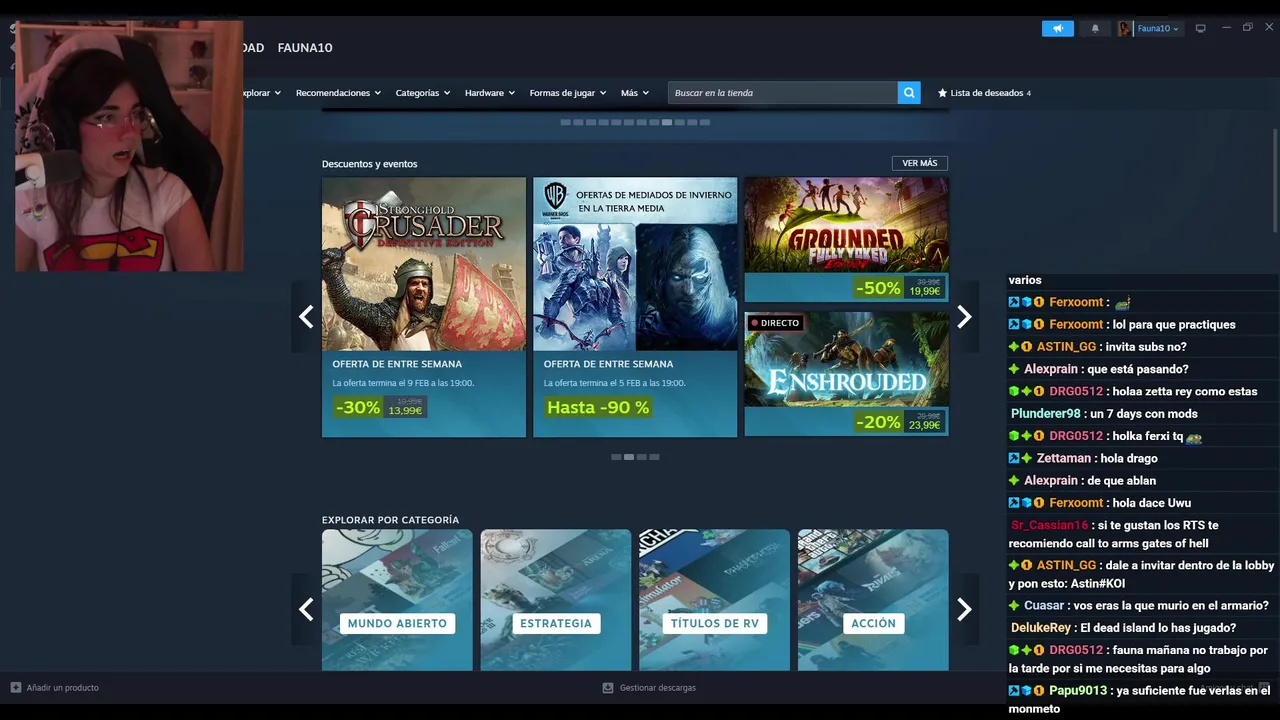The image size is (1280, 720).
Task: Open the notifications bell
Action: pyautogui.click(x=1095, y=28)
